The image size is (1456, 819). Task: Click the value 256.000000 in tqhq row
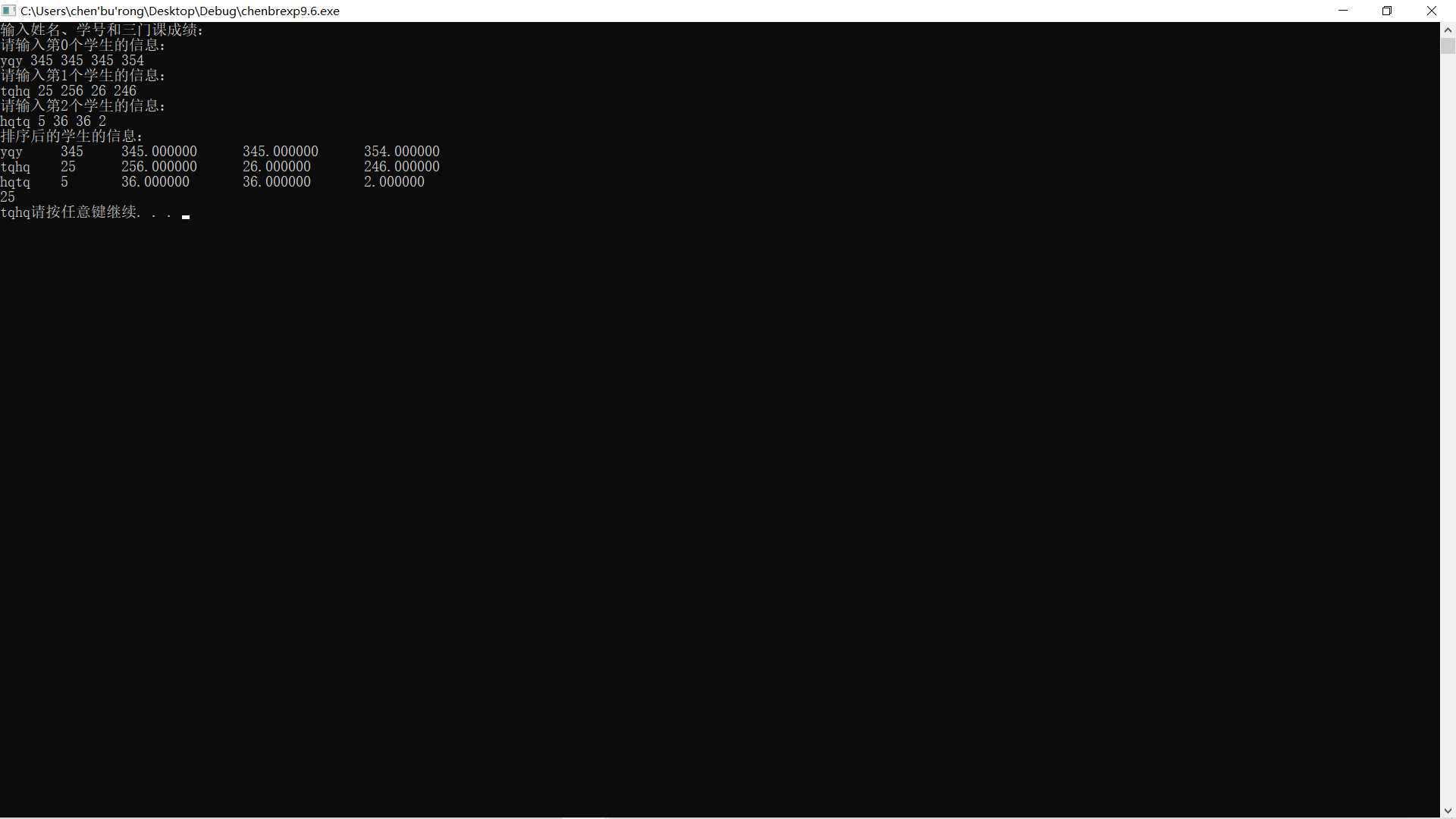(158, 167)
